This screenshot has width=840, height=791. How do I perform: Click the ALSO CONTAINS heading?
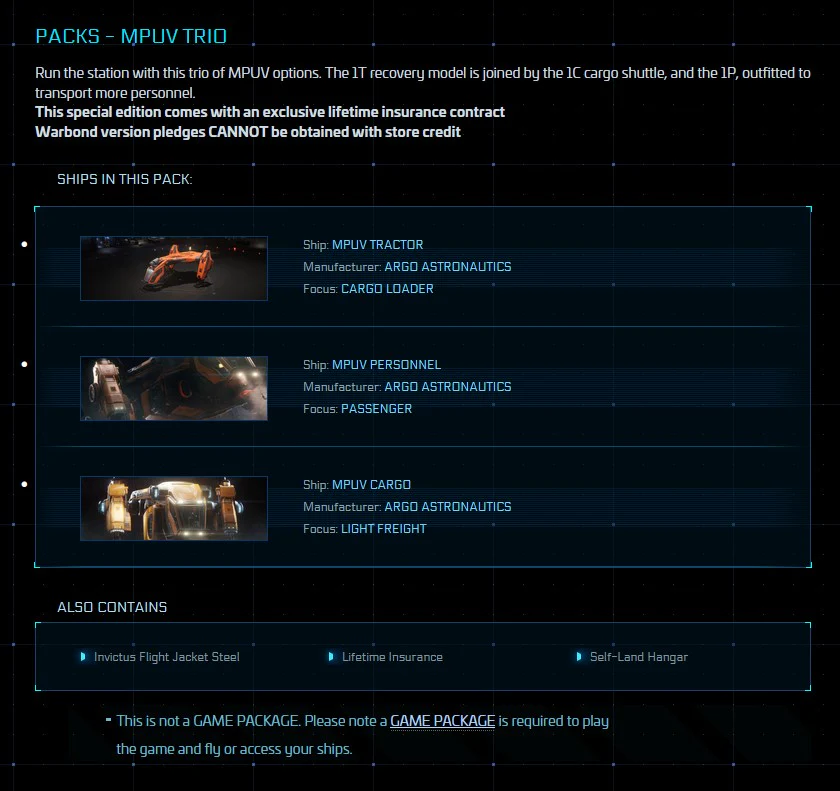pyautogui.click(x=112, y=607)
